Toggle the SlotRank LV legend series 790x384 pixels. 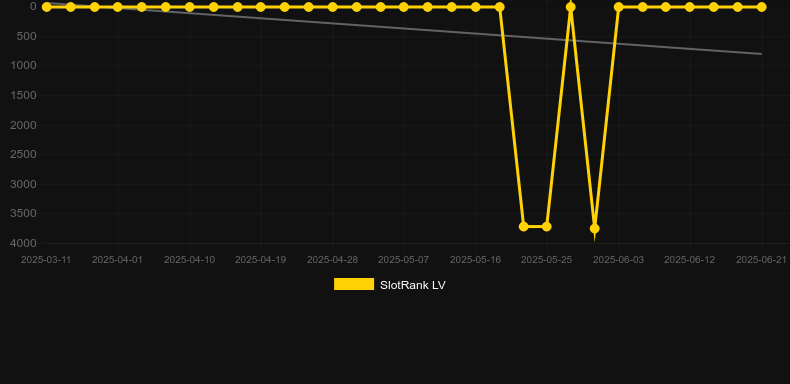click(389, 285)
